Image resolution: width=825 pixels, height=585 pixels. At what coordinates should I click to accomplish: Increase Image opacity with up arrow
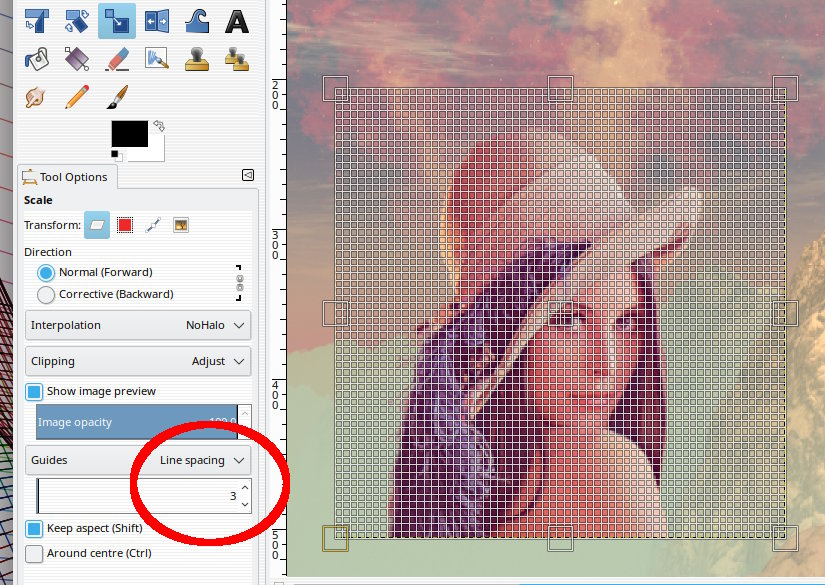tap(245, 413)
